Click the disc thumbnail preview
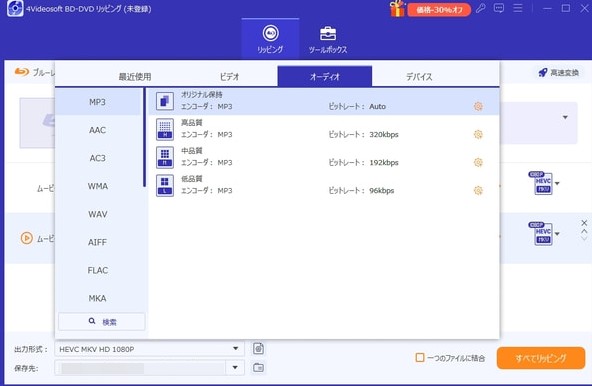Image resolution: width=592 pixels, height=386 pixels. point(37,123)
